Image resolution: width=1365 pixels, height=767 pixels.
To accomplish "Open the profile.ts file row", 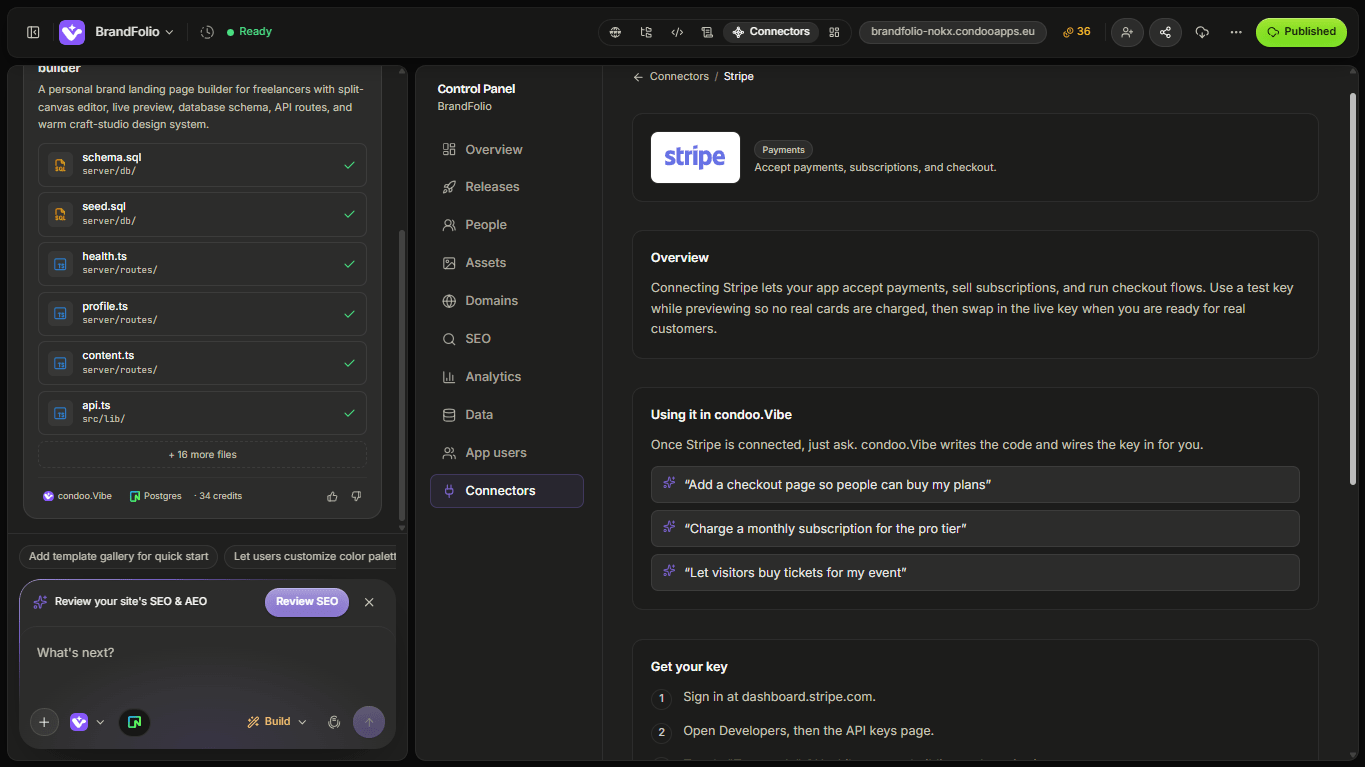I will point(202,314).
